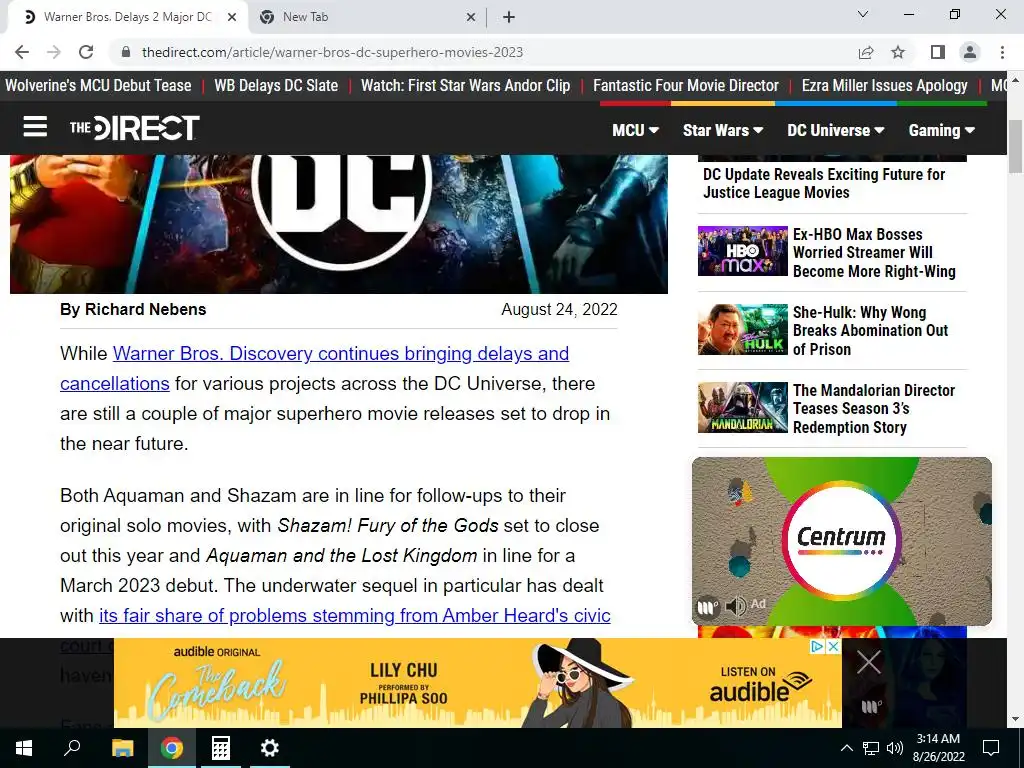Open She-Hulk Why Wong article headline
Viewport: 1024px width, 768px height.
pyautogui.click(x=870, y=330)
